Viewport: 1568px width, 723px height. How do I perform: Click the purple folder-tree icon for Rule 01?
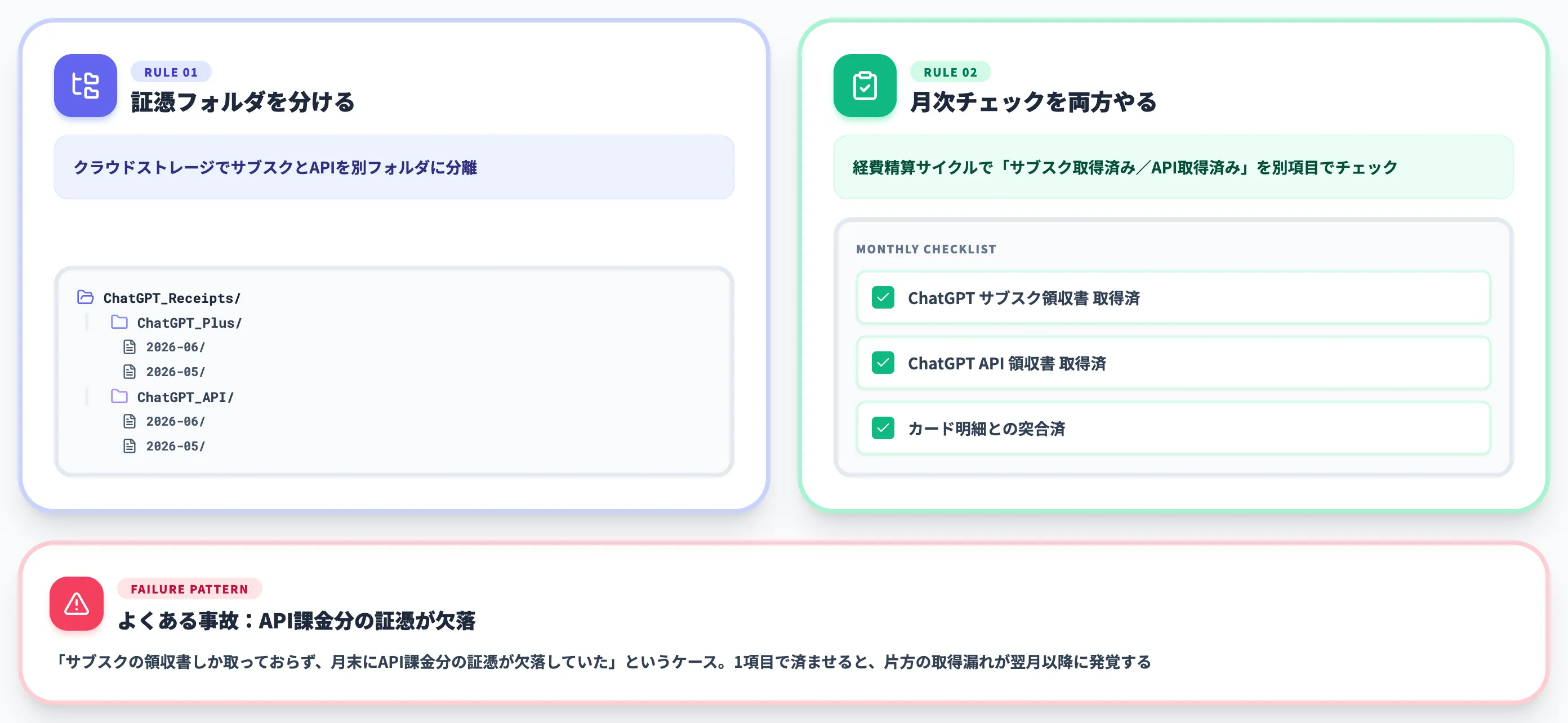(x=85, y=85)
